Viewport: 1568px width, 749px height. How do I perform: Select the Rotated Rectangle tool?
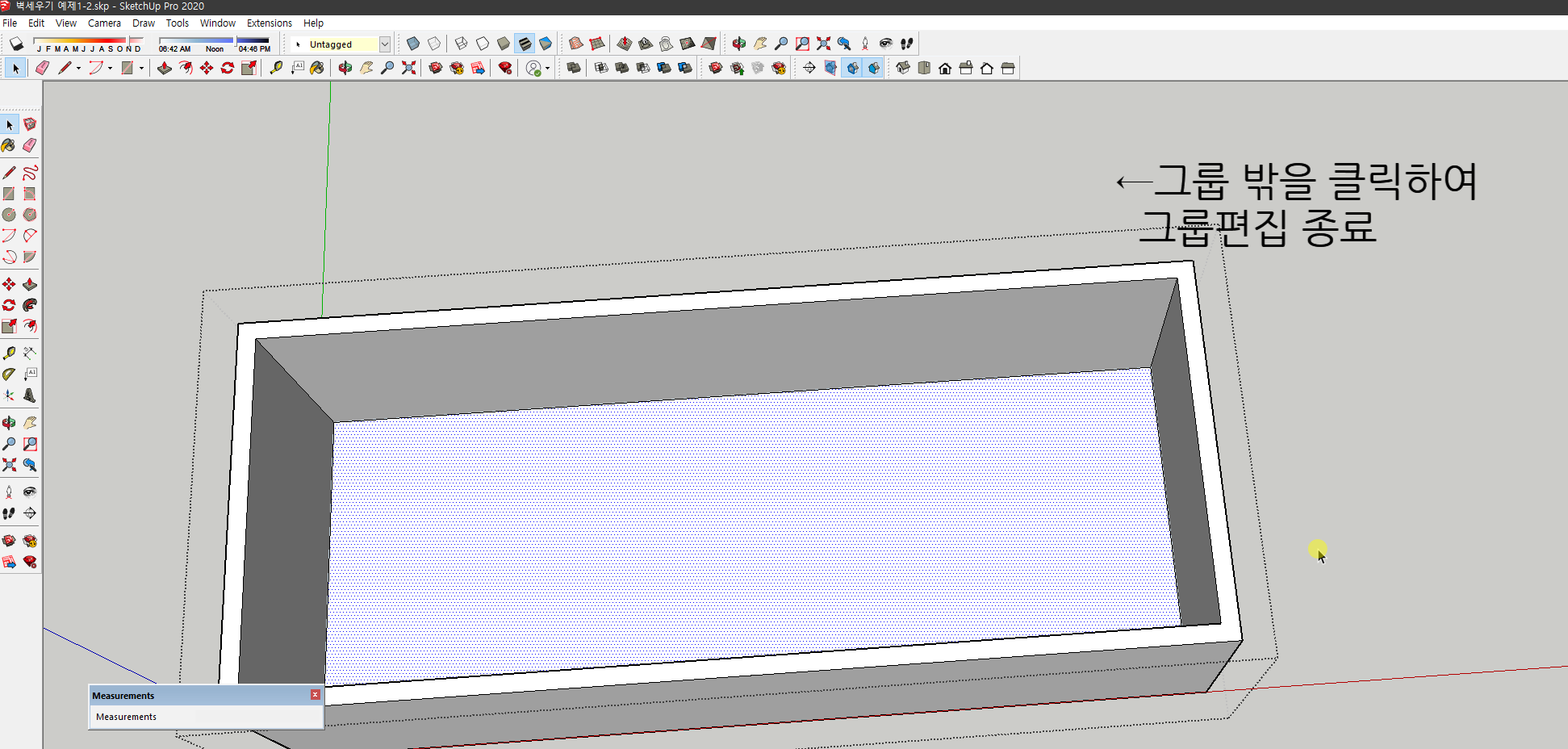(30, 194)
